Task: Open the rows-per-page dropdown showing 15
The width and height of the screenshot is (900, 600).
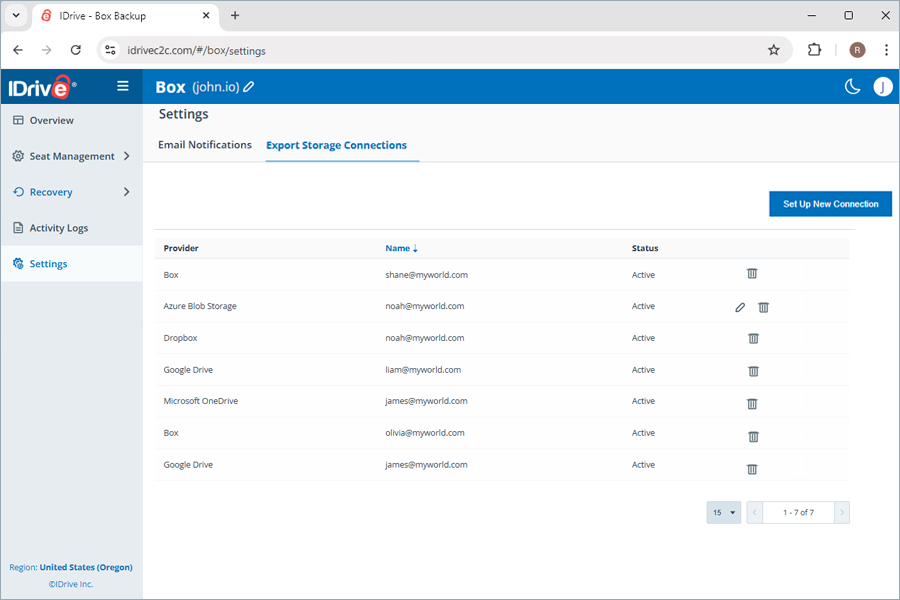Action: 723,512
